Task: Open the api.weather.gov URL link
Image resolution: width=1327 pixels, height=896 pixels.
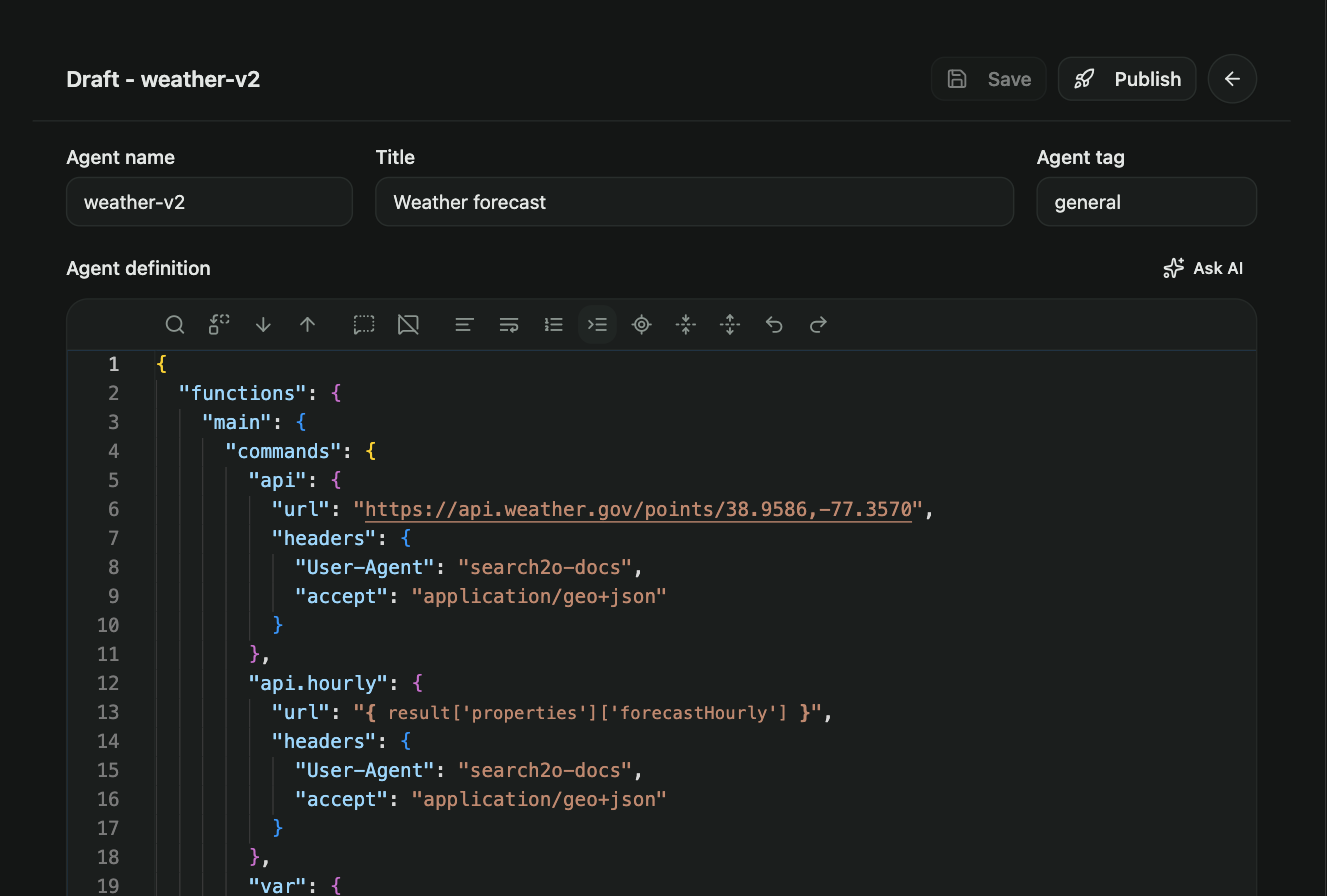Action: [638, 510]
